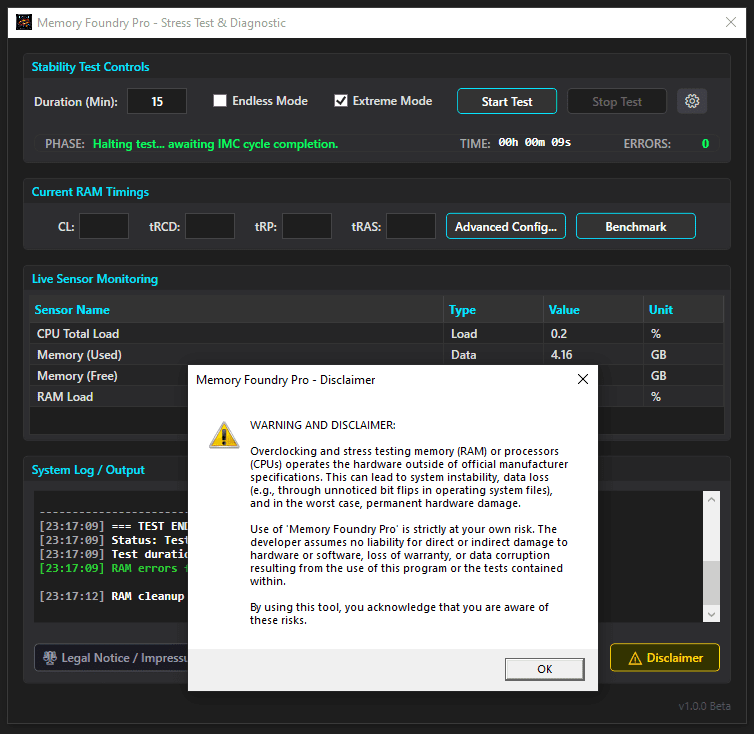Click the Unit column header
The width and height of the screenshot is (754, 734).
point(683,309)
